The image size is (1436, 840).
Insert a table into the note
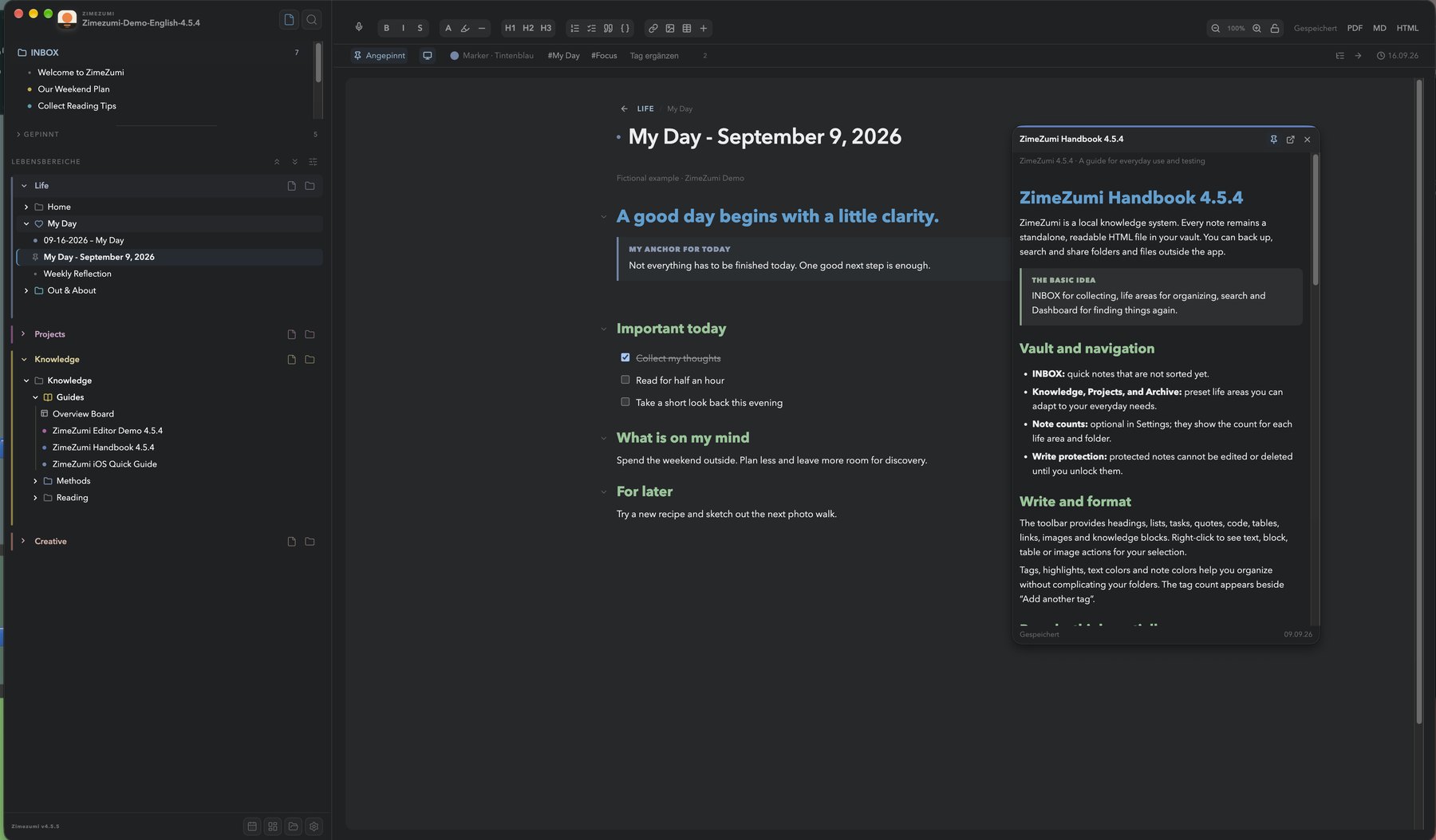pyautogui.click(x=687, y=28)
